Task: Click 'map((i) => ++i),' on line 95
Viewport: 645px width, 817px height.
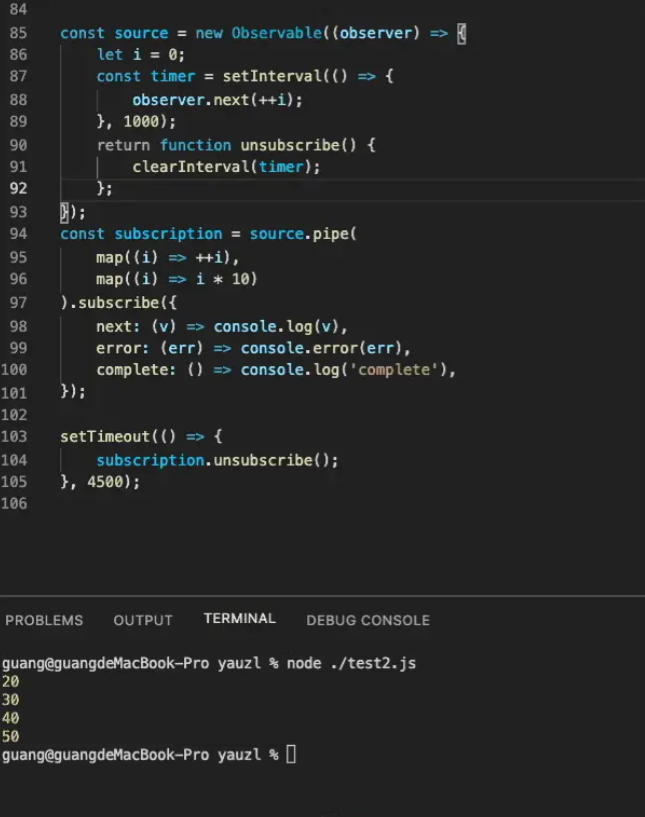Action: (167, 257)
